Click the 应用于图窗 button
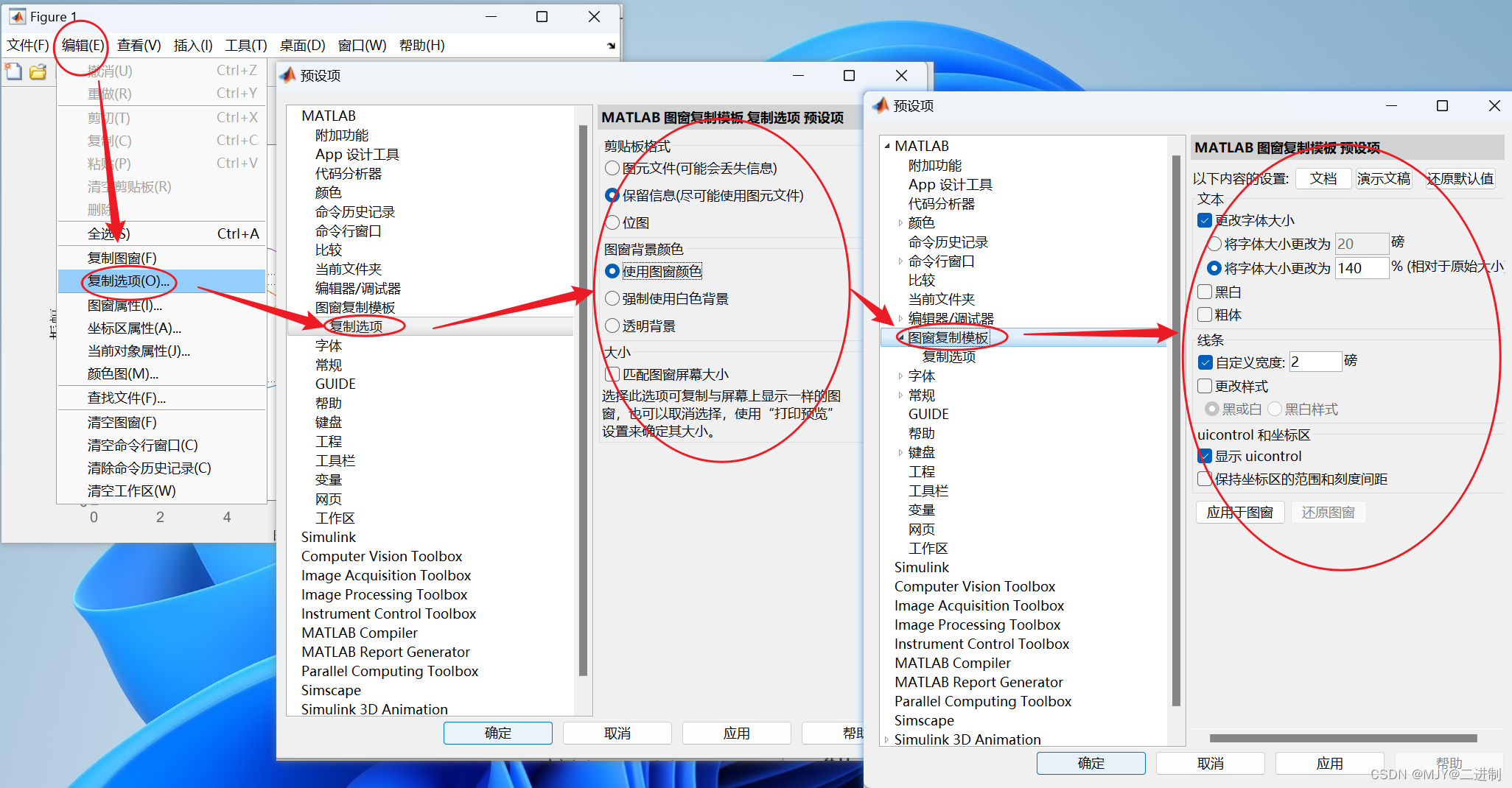Screen dimensions: 1512x788 coord(1240,512)
